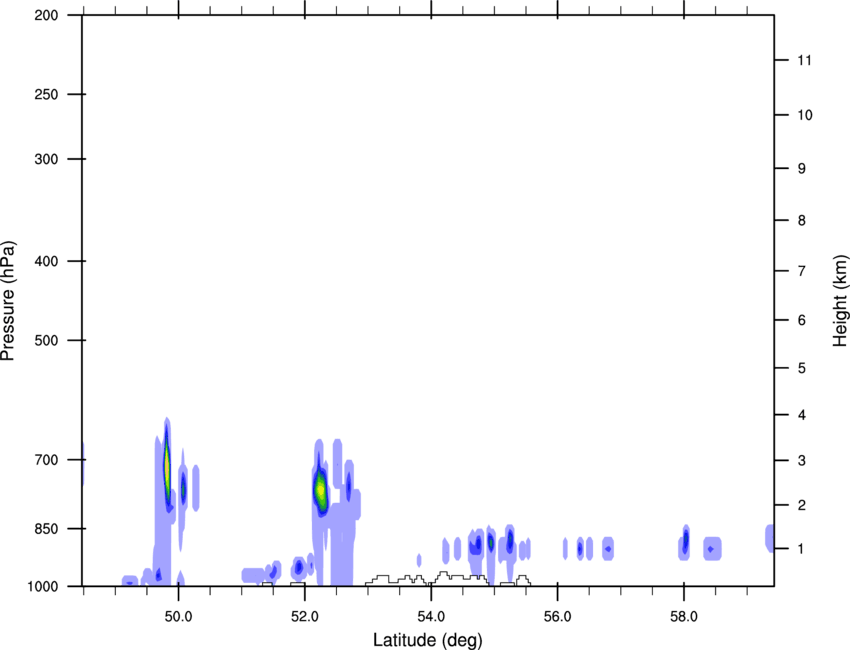850x650 pixels.
Task: Click the 250 pressure tick label
Action: click(x=47, y=94)
